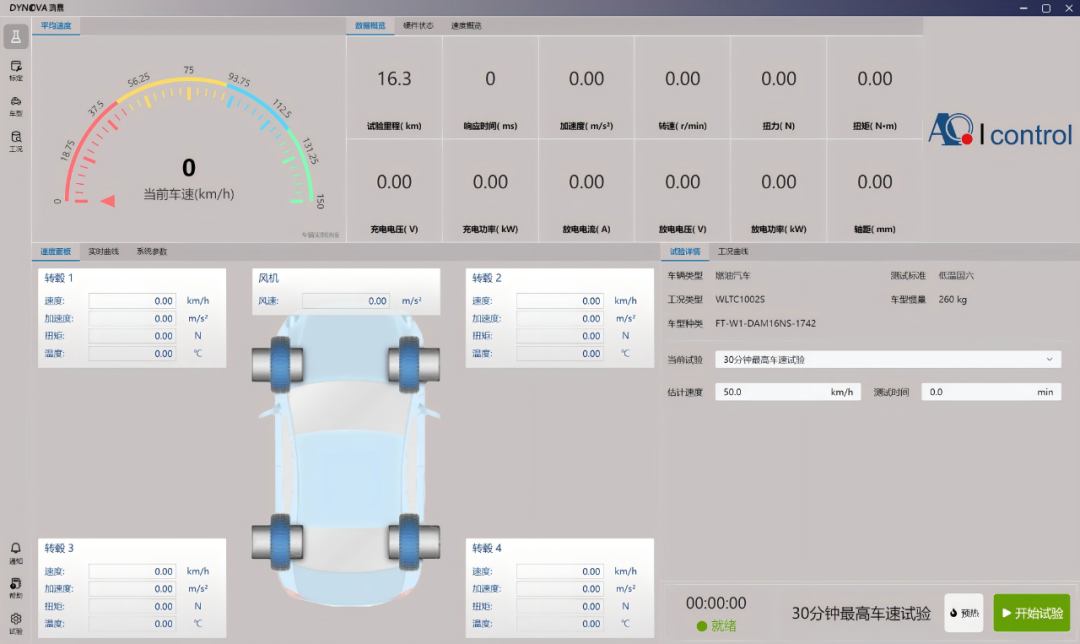Image resolution: width=1080 pixels, height=644 pixels.
Task: Click the 转速(r/min) data cell
Action: pyautogui.click(x=683, y=87)
